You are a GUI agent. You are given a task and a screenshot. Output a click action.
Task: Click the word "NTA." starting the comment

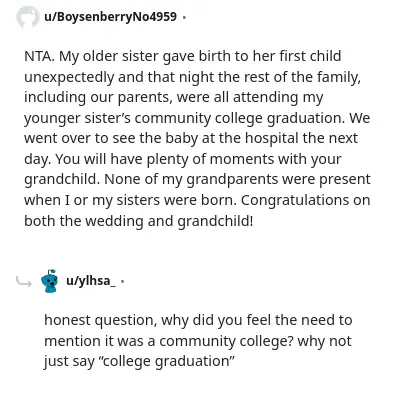39,56
